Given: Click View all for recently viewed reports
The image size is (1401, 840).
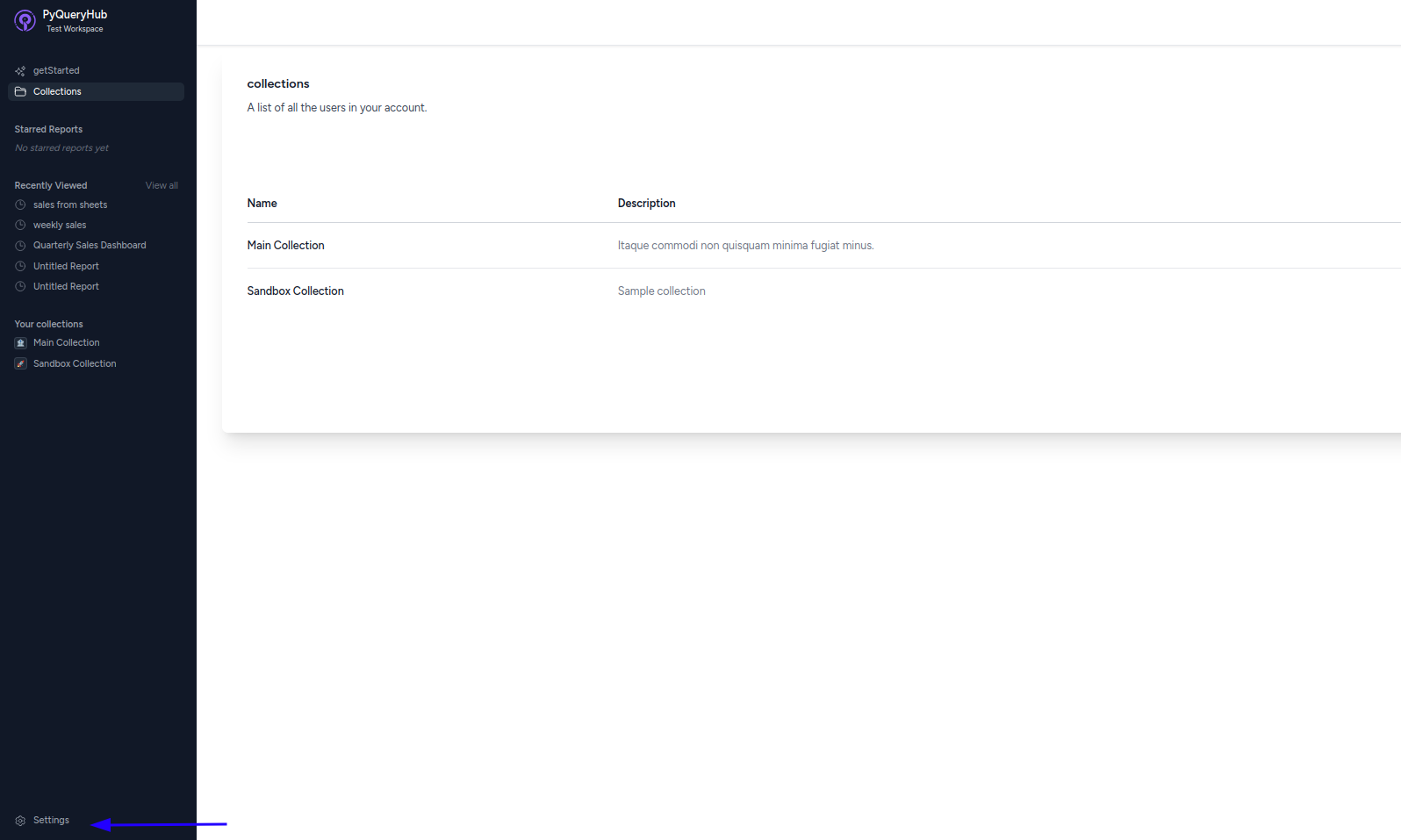Looking at the screenshot, I should point(162,186).
